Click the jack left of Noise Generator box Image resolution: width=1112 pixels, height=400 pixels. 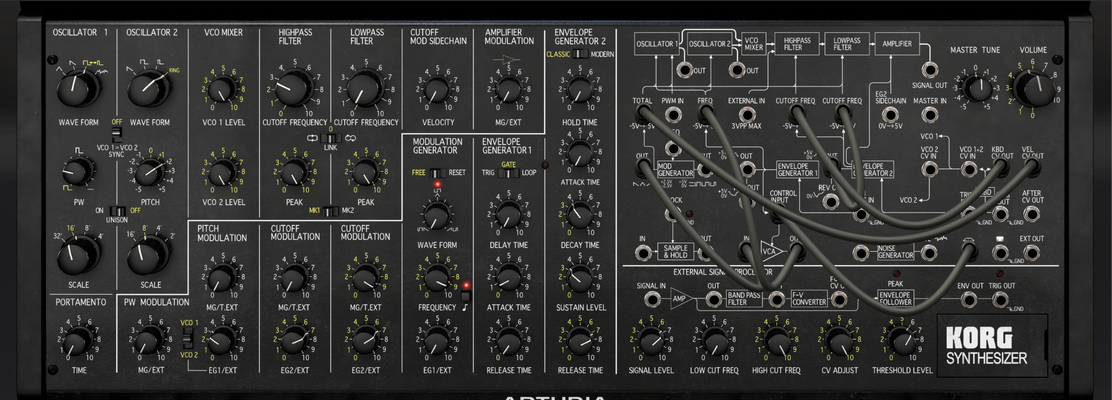861,252
